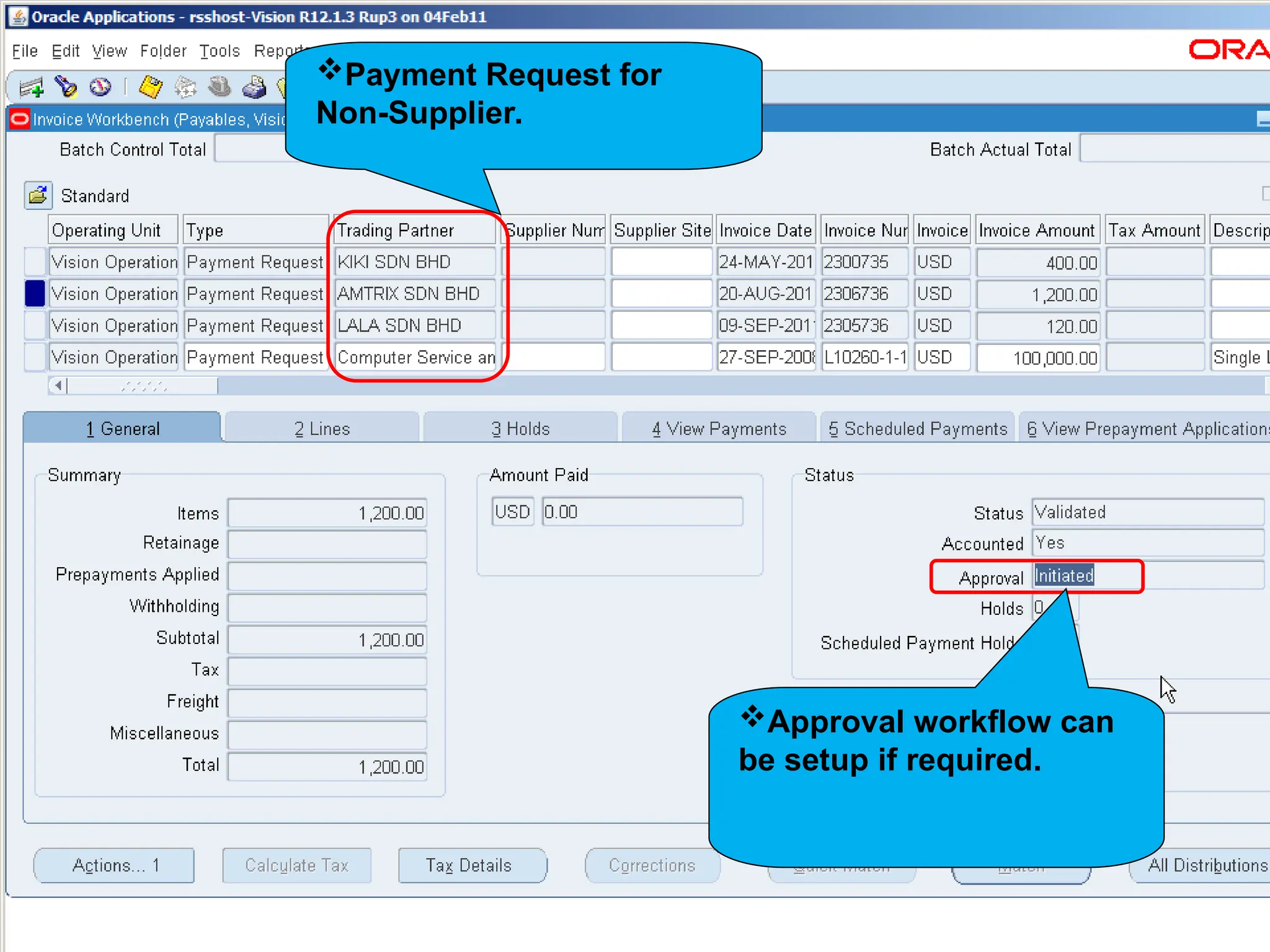Click the Amount Paid 0.00 field
This screenshot has height=952, width=1270.
[x=642, y=511]
